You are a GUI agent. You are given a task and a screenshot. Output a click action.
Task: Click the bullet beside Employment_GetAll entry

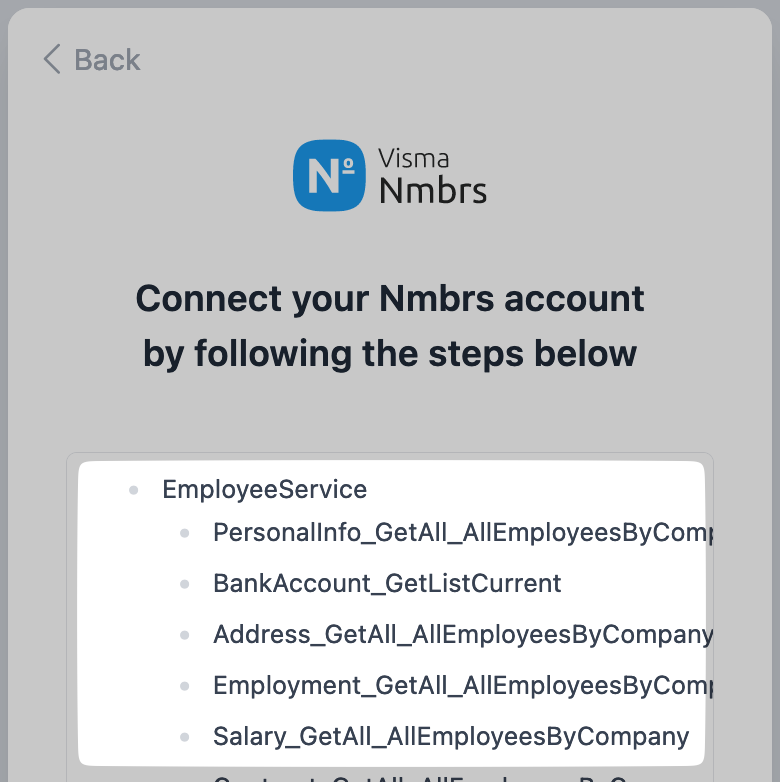click(x=184, y=686)
